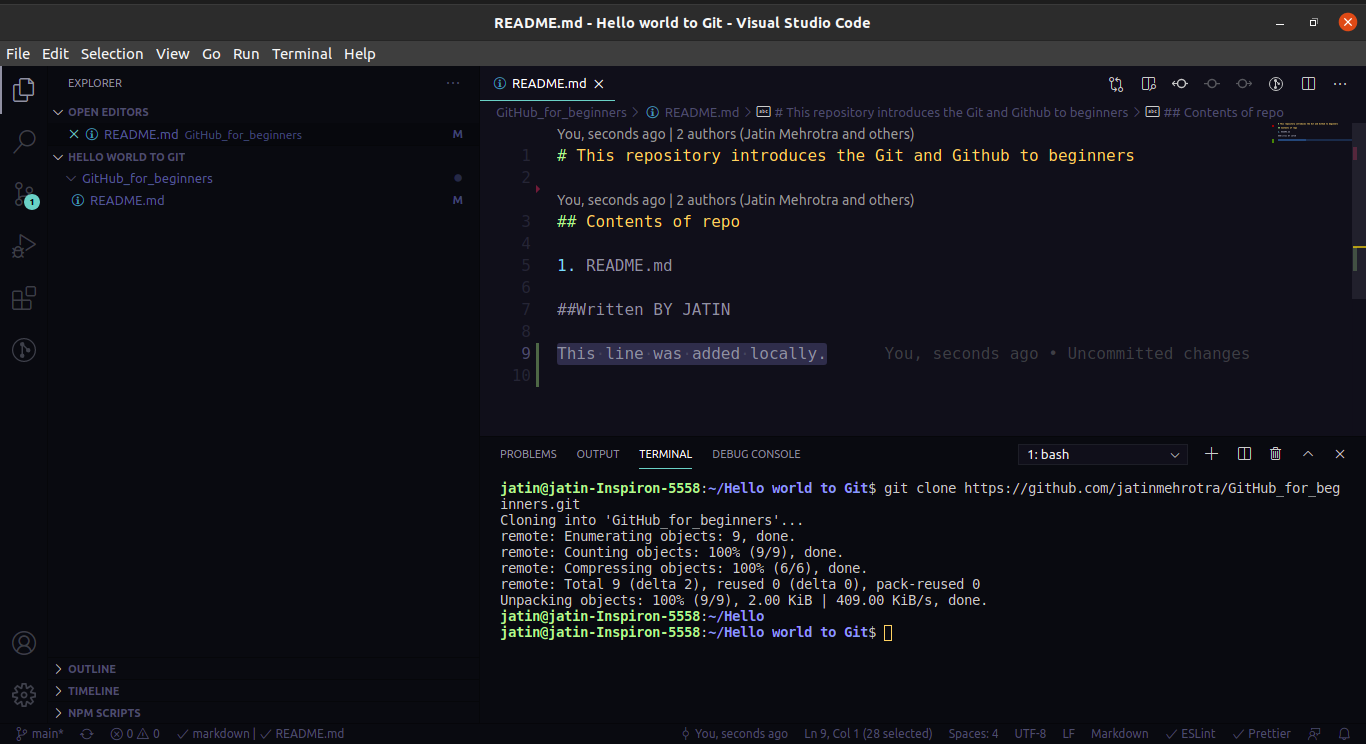Switch to the Problems panel tab
Screen dimensions: 1366x744
[528, 454]
